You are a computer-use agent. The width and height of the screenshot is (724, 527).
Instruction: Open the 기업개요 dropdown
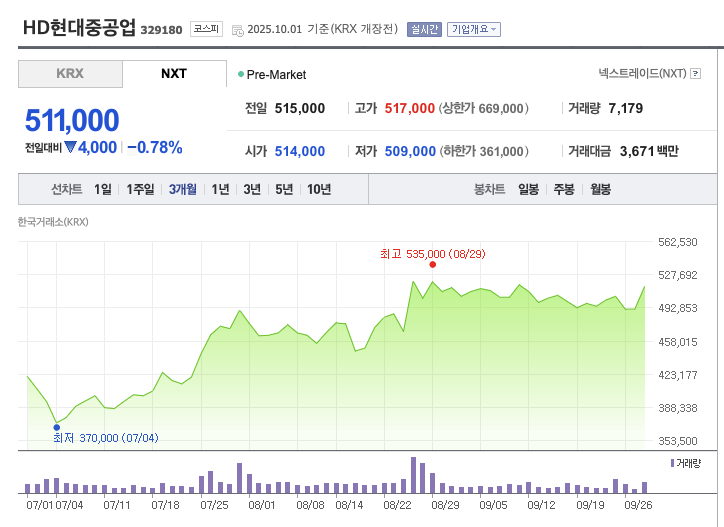(474, 29)
